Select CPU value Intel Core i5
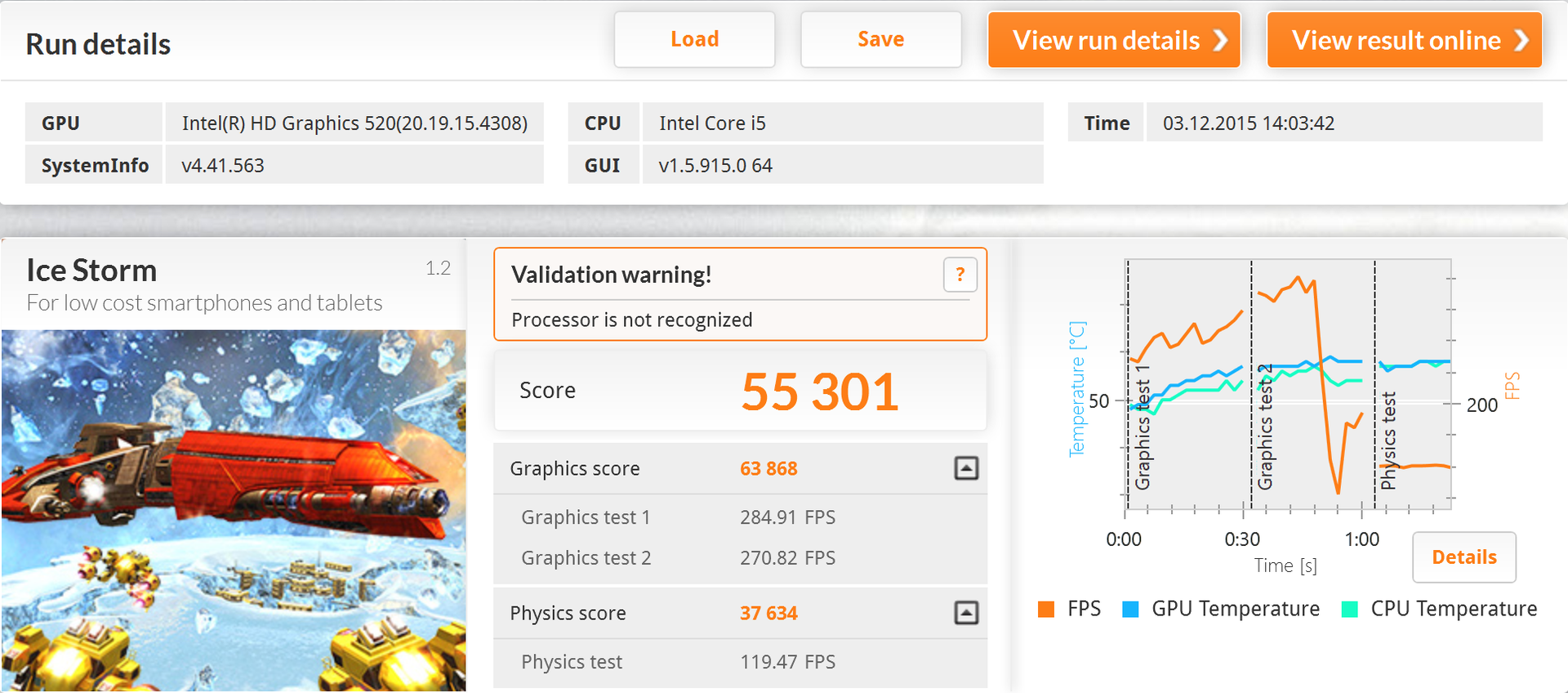Image resolution: width=1568 pixels, height=693 pixels. click(x=712, y=123)
